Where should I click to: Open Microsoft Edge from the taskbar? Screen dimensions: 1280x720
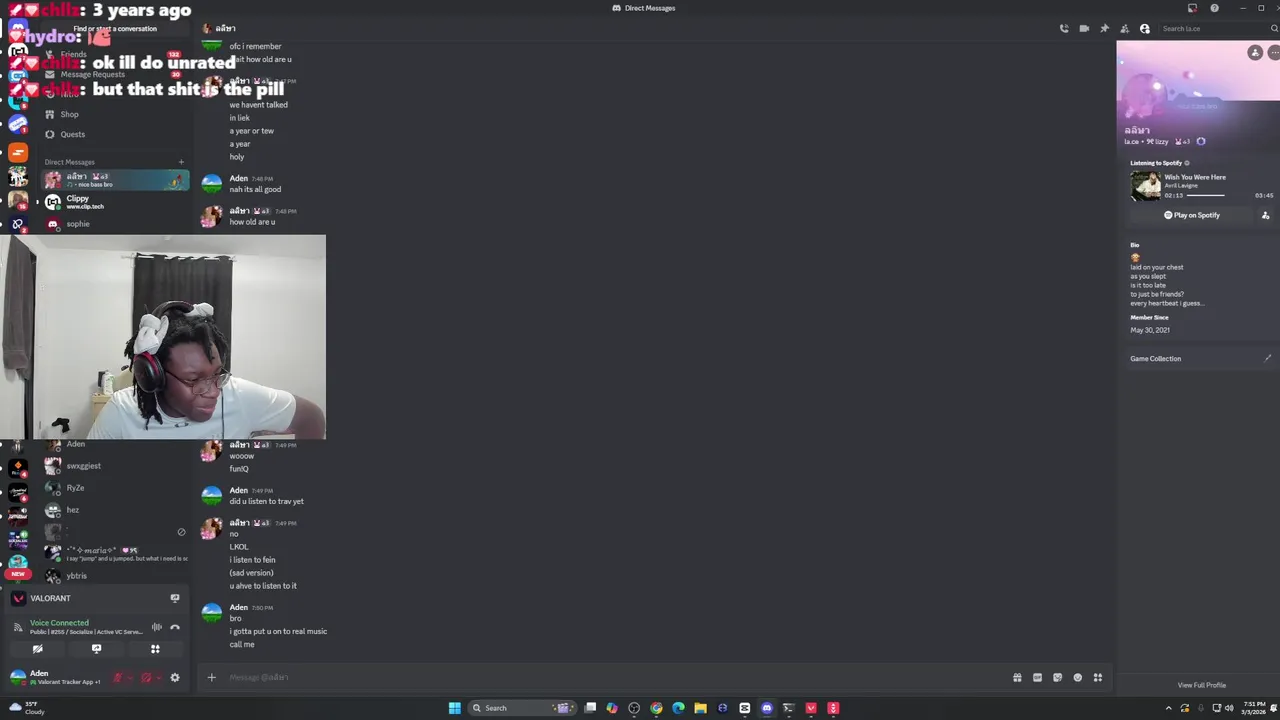[x=678, y=708]
